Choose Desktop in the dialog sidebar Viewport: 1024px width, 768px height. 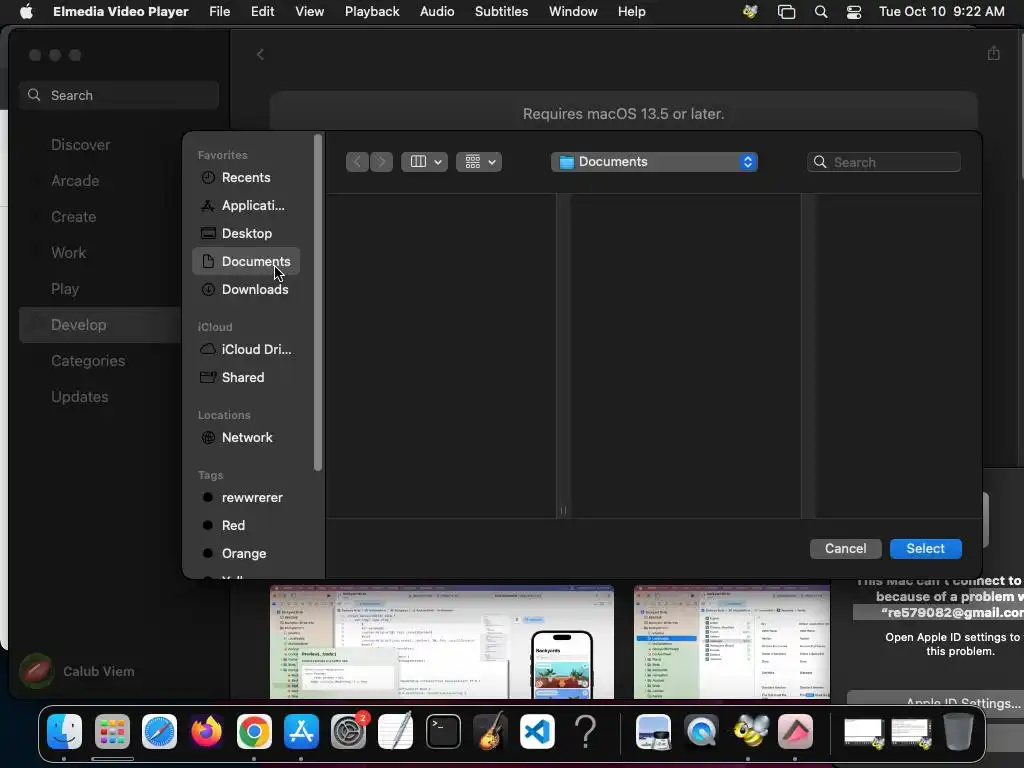[x=246, y=234]
